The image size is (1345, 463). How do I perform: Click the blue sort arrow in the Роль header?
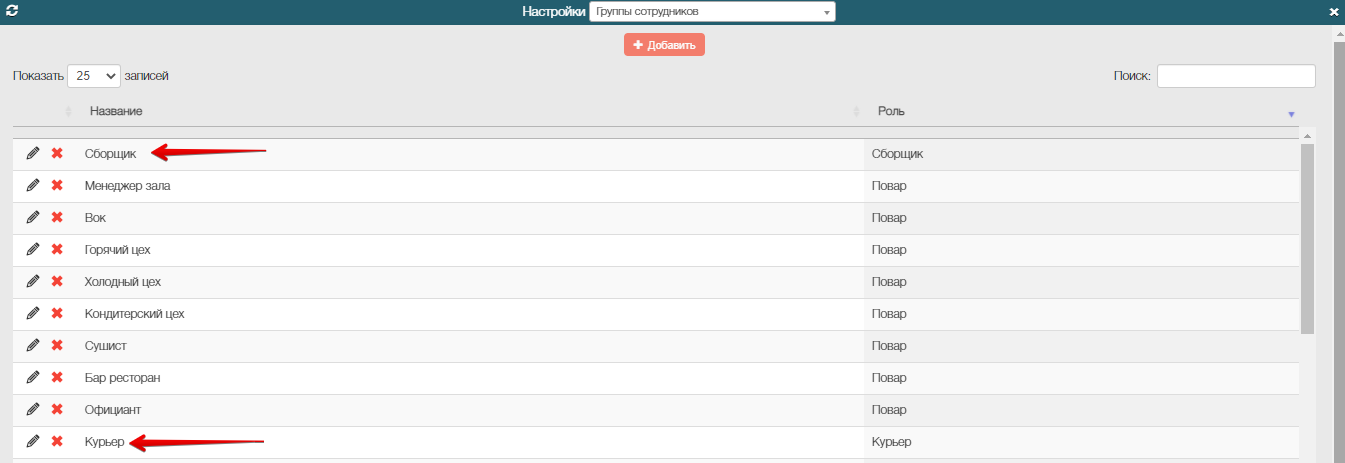(1291, 114)
